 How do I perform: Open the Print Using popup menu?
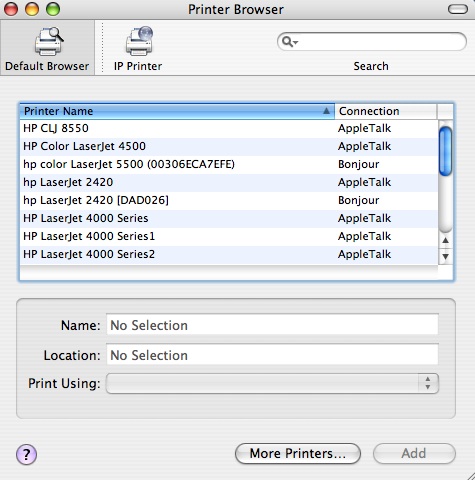click(272, 383)
